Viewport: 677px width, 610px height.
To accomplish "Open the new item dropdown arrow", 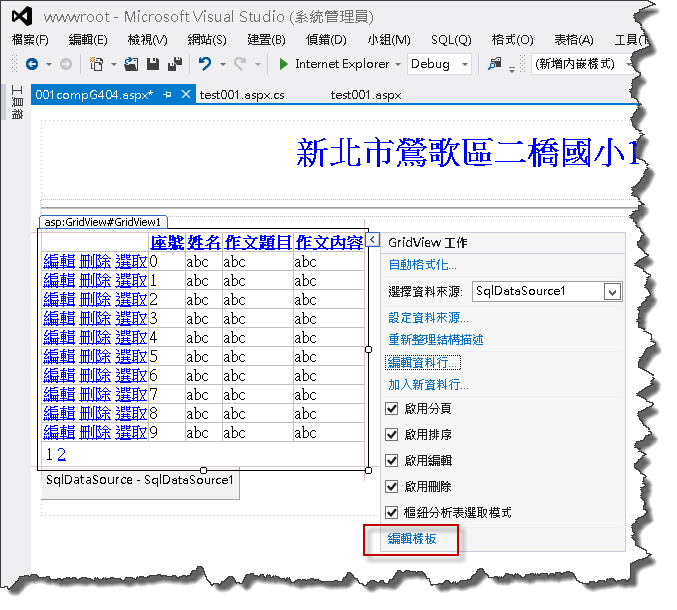I will tap(114, 64).
